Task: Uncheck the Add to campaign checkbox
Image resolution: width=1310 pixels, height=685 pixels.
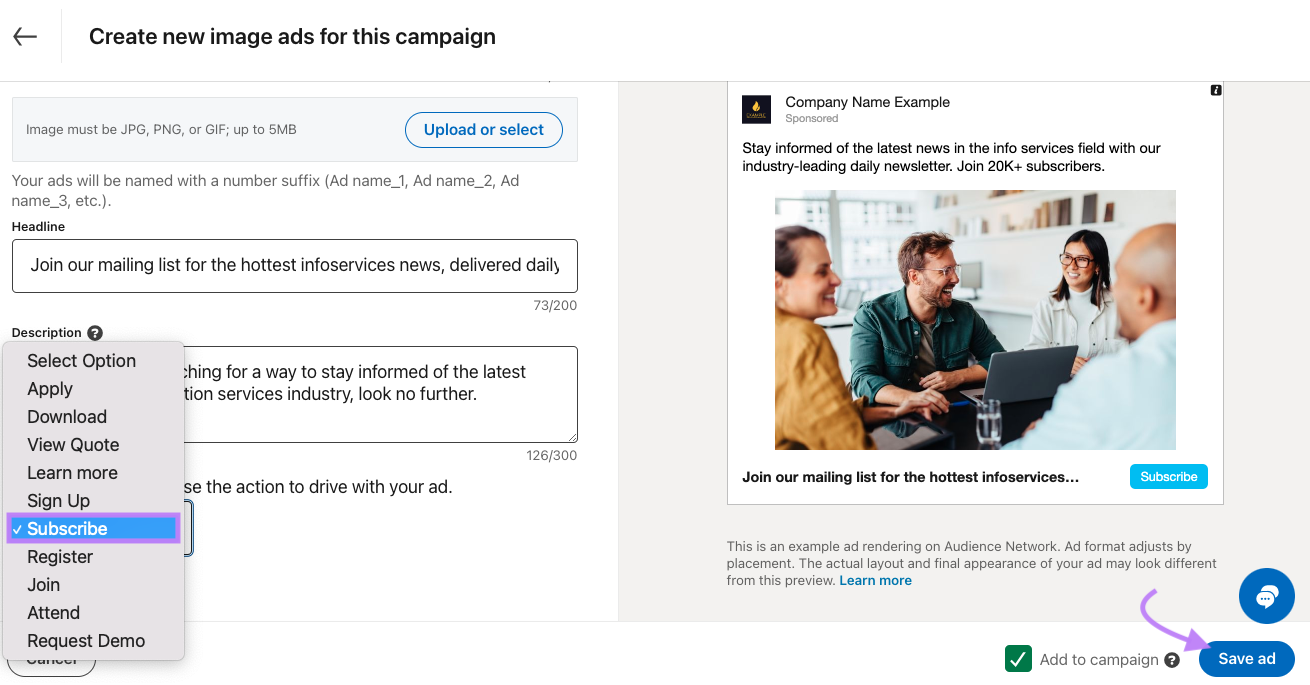Action: tap(1018, 659)
